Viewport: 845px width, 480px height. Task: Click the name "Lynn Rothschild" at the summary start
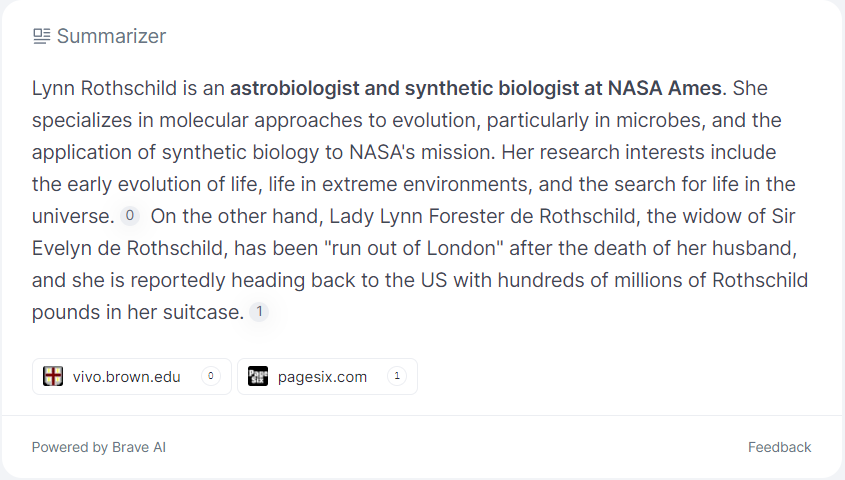(105, 88)
